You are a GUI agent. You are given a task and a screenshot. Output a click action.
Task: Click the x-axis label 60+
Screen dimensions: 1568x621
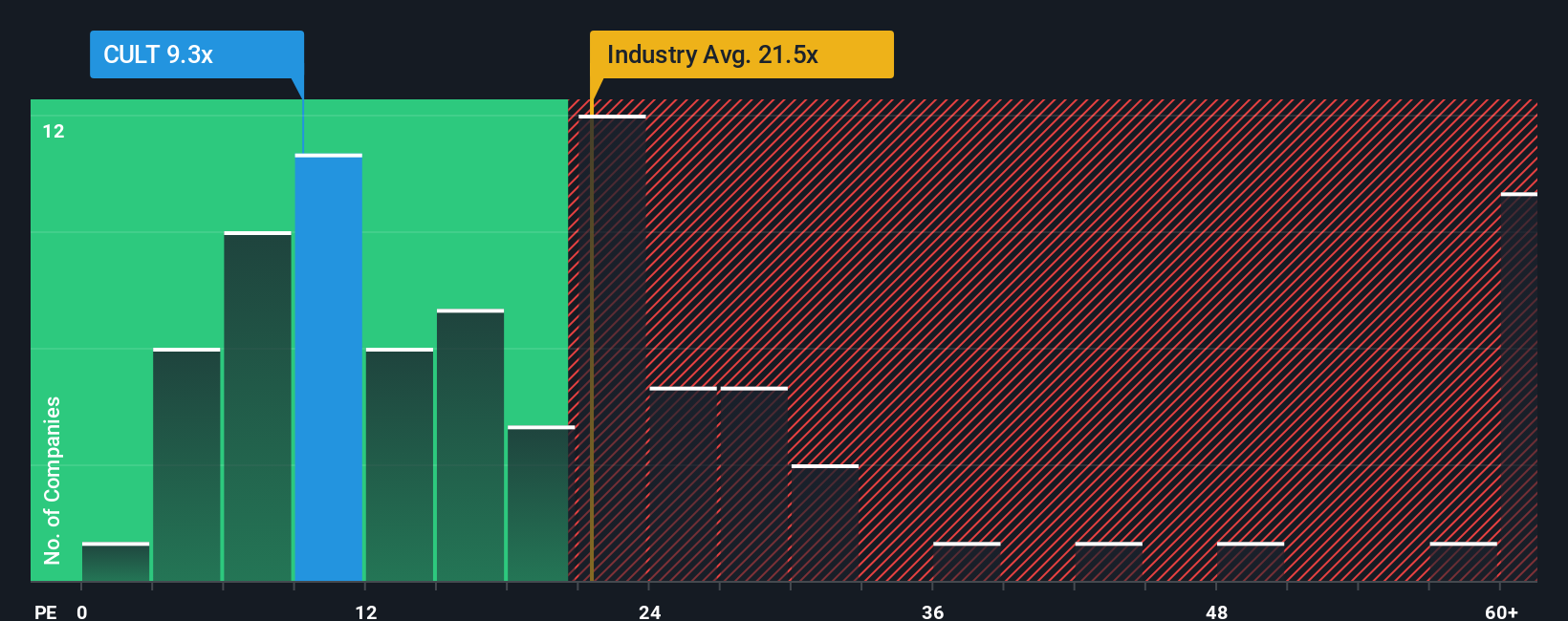[x=1501, y=611]
